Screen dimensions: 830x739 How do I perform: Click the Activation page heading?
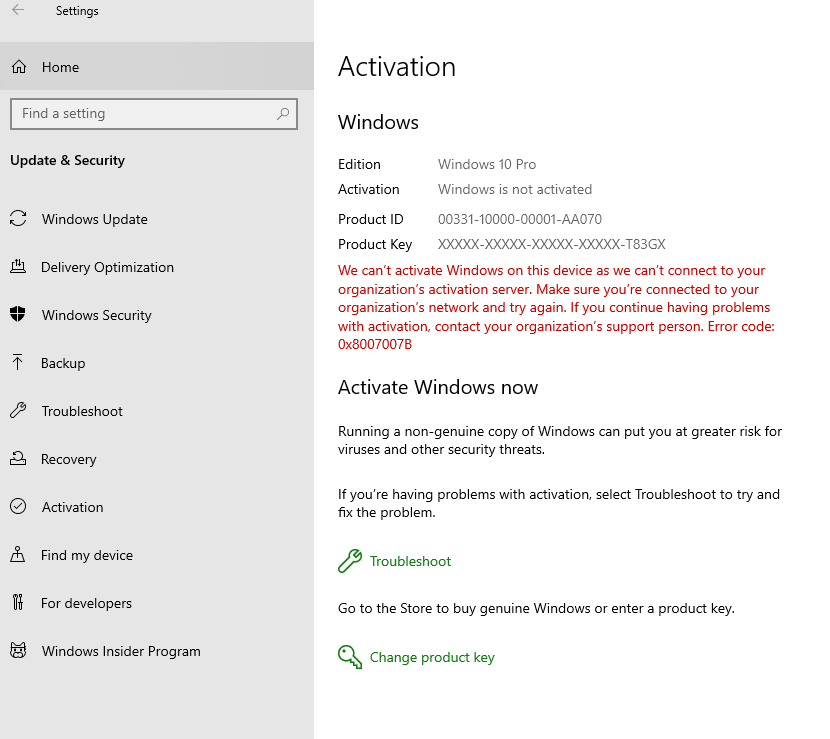(397, 67)
